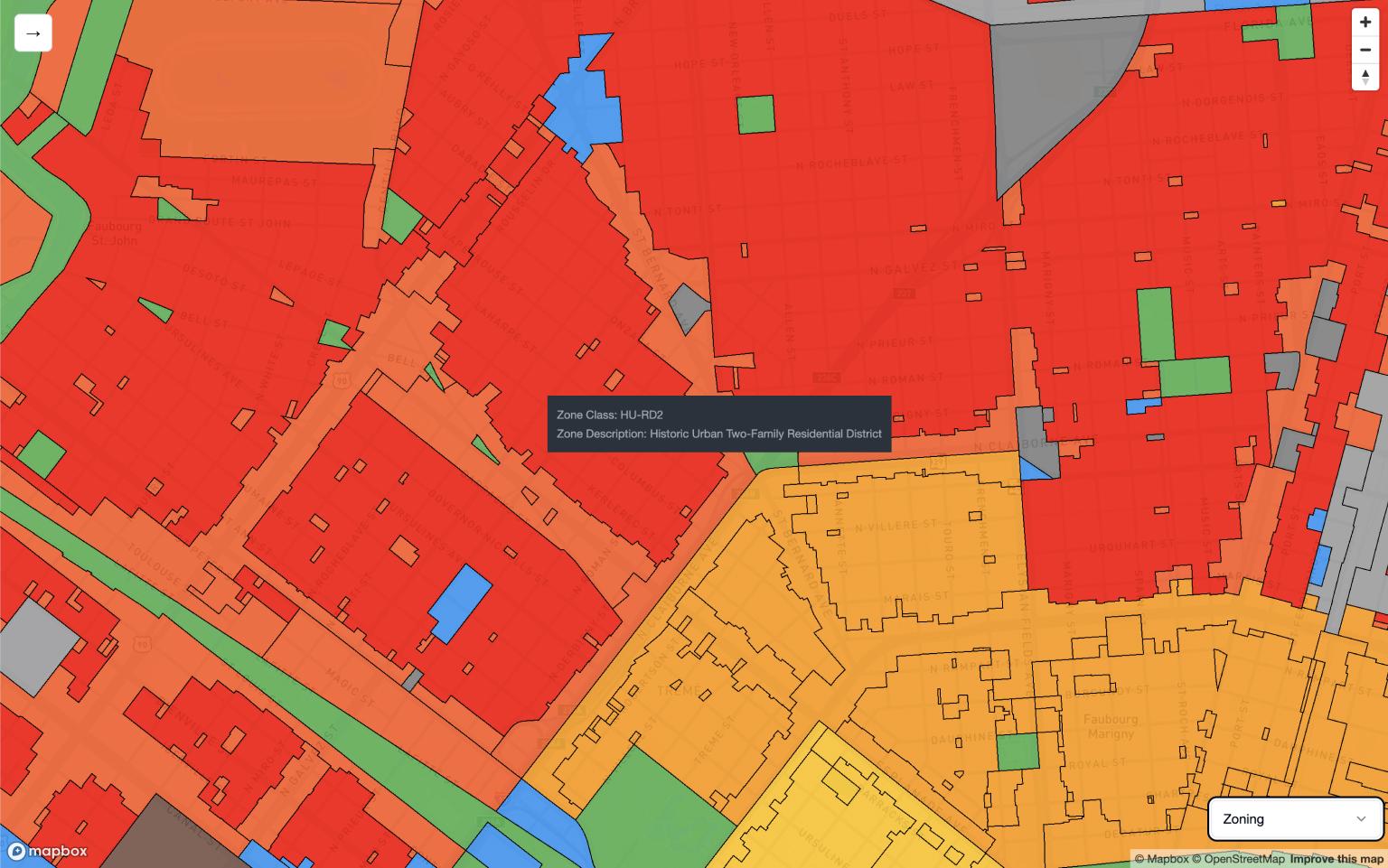Open the sidebar with the arrow button
This screenshot has height=868, width=1388.
tap(33, 33)
